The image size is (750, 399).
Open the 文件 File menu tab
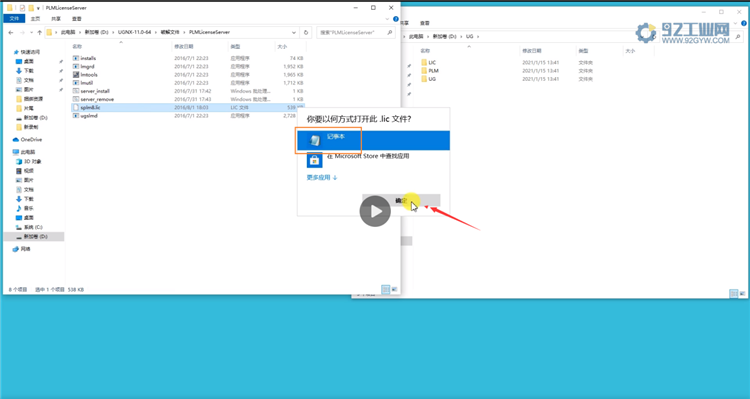point(14,19)
